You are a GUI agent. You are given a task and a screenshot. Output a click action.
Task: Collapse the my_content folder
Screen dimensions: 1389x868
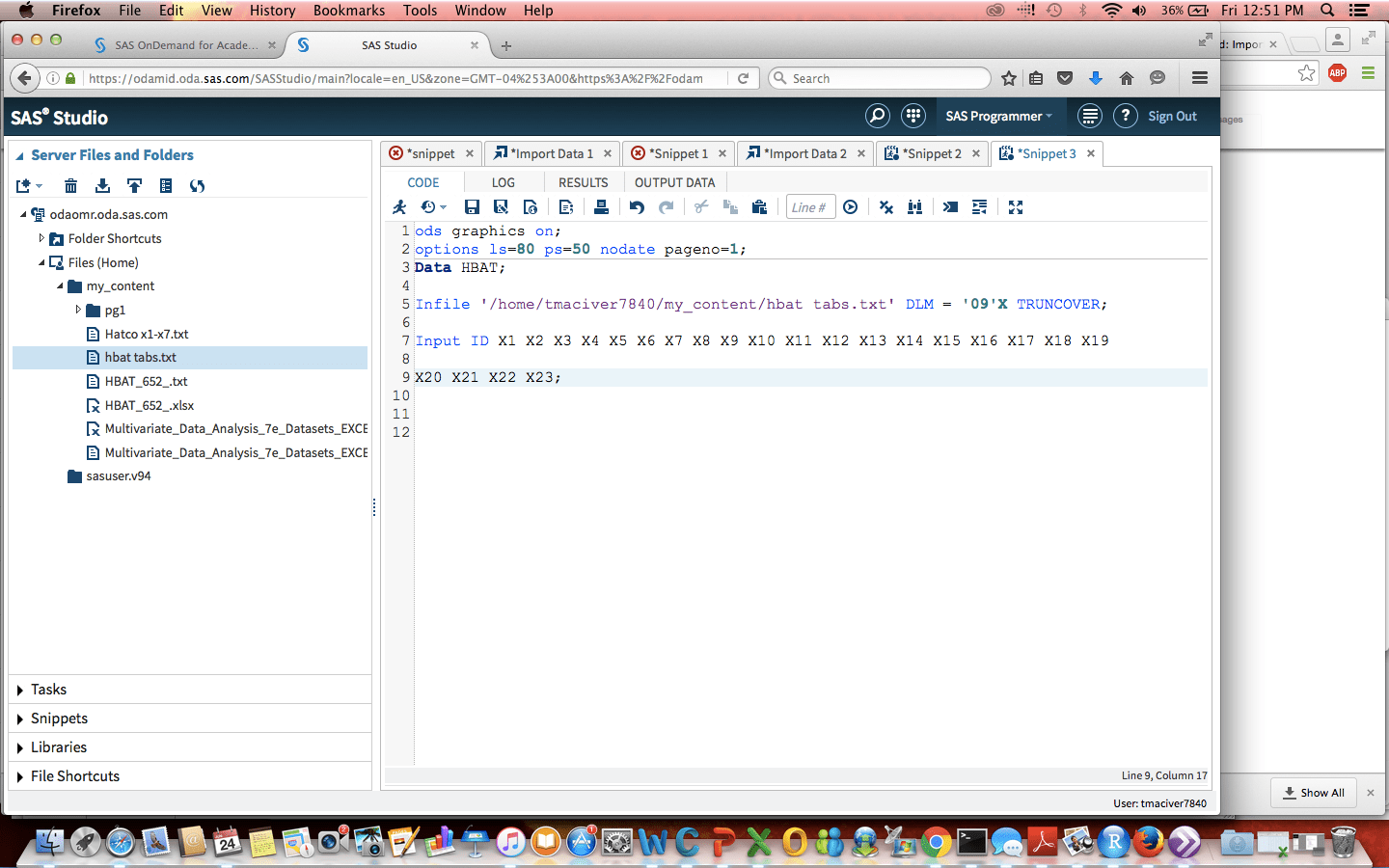click(58, 285)
